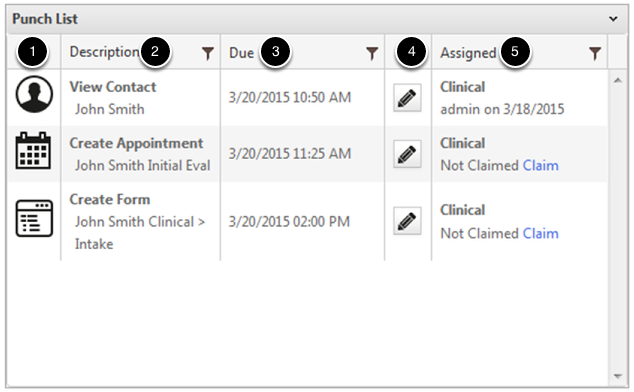Sort by the Assigned column header
The width and height of the screenshot is (634, 392).
click(468, 53)
